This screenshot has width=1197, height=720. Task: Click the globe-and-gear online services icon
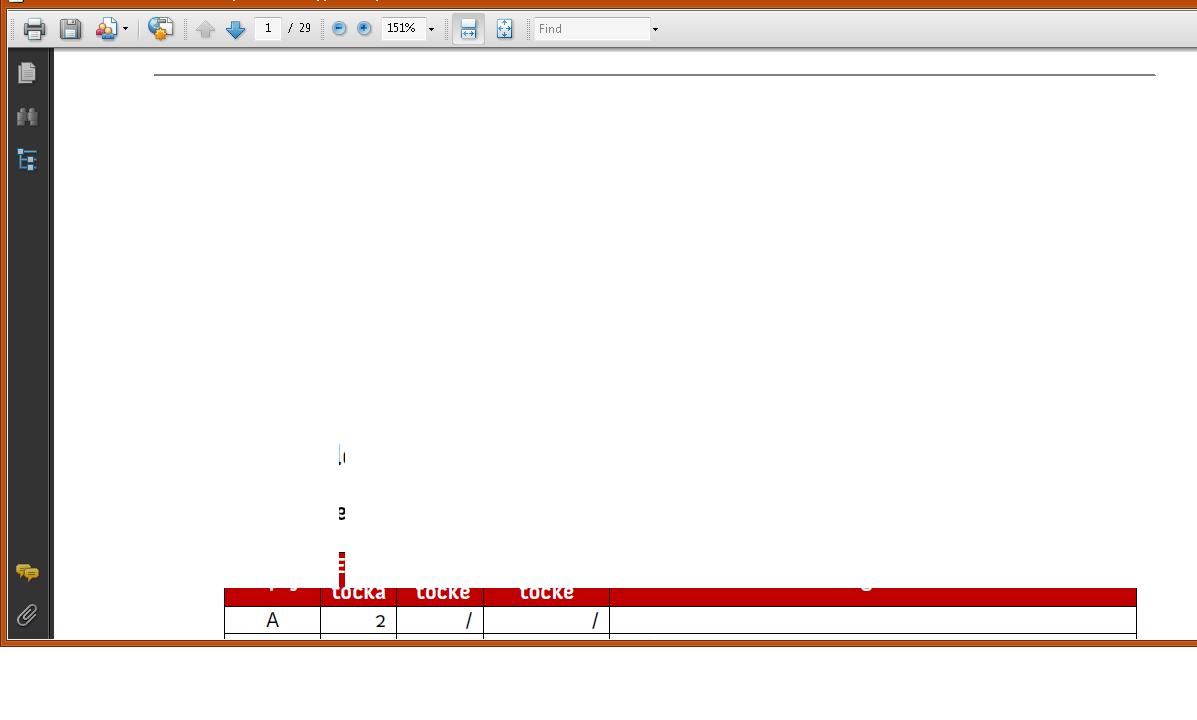tap(160, 29)
